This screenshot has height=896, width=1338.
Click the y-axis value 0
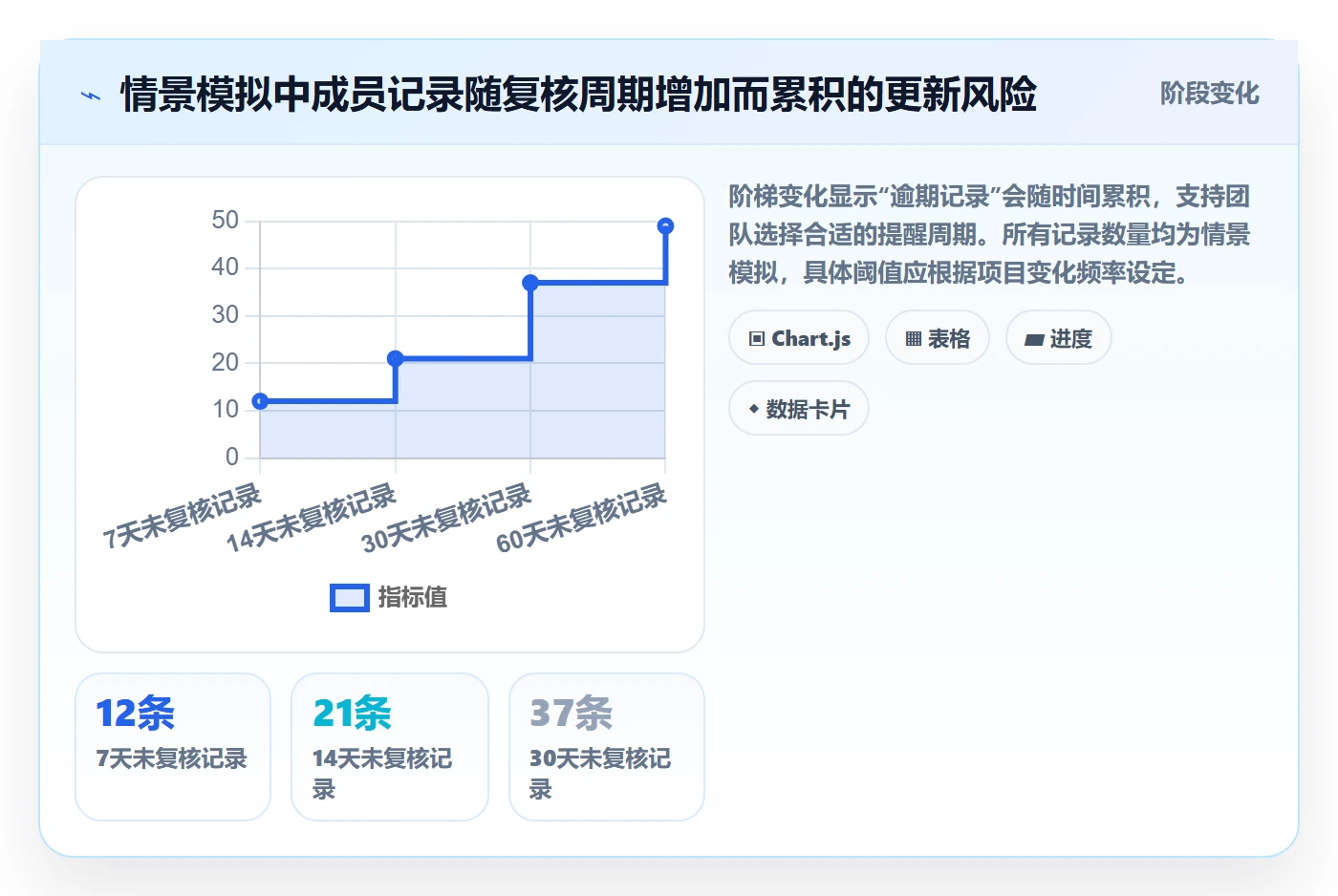pos(232,458)
